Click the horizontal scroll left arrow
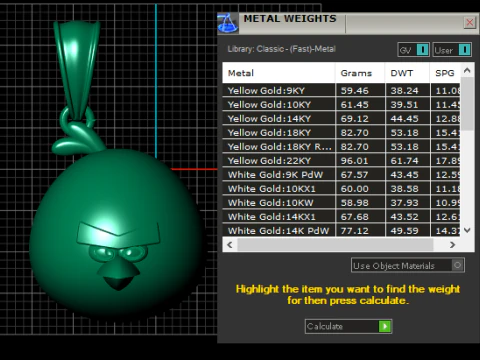Screen dimensions: 480x360 (x=230, y=245)
